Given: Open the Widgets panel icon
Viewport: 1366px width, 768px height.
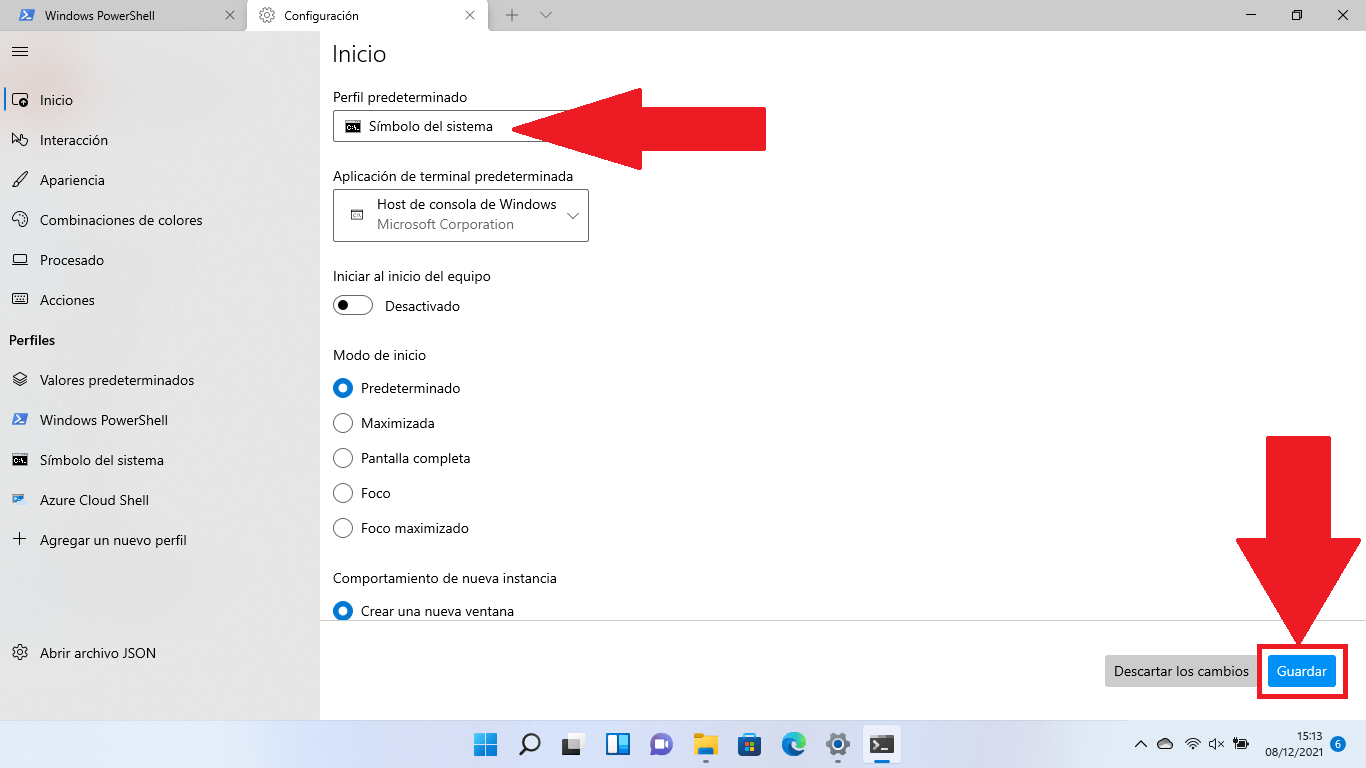Looking at the screenshot, I should click(617, 744).
